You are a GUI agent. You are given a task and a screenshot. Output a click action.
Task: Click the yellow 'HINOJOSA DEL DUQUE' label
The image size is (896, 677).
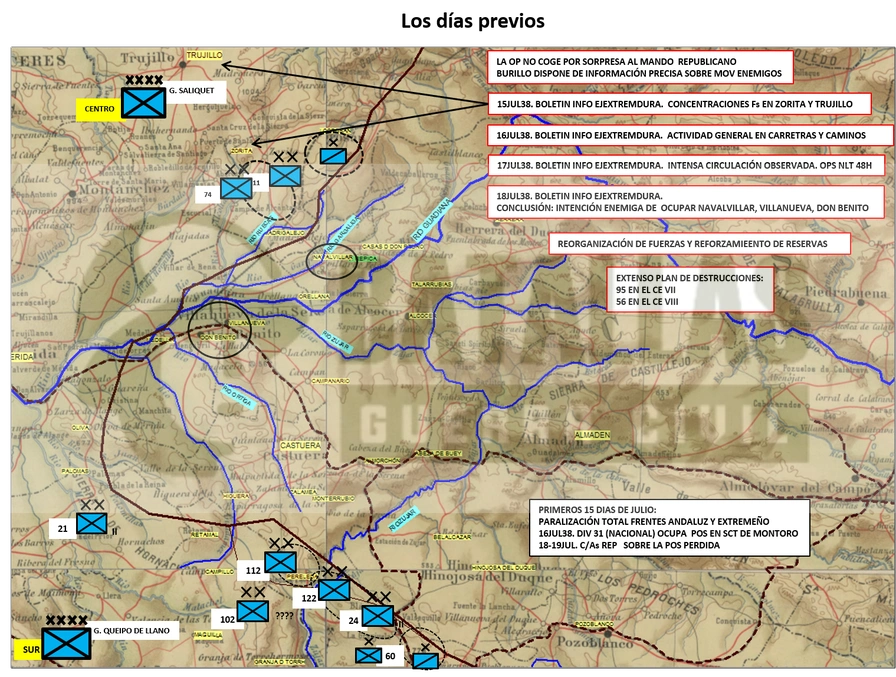click(505, 568)
